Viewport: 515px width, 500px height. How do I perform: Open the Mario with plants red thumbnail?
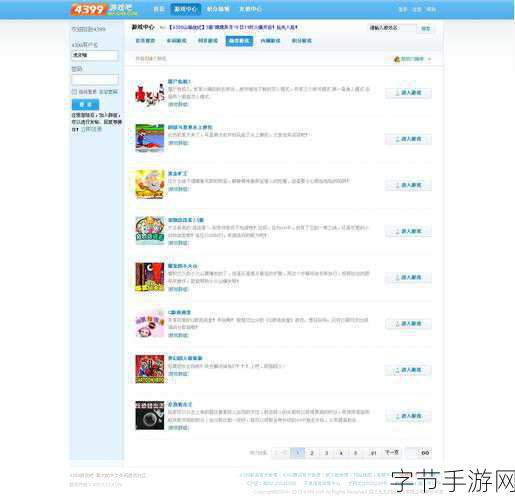pos(150,369)
